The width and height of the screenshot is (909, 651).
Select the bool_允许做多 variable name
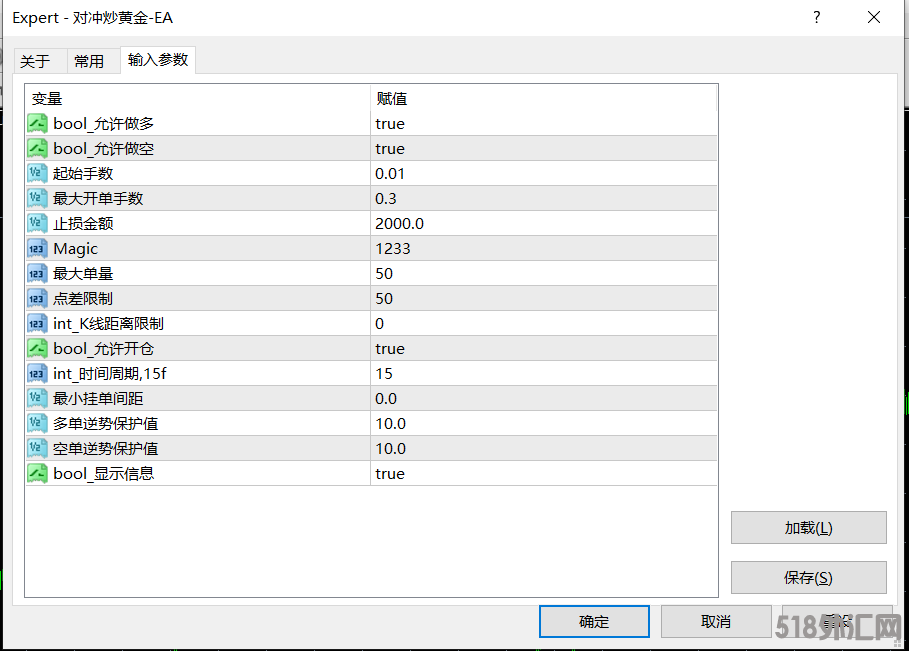(x=103, y=123)
